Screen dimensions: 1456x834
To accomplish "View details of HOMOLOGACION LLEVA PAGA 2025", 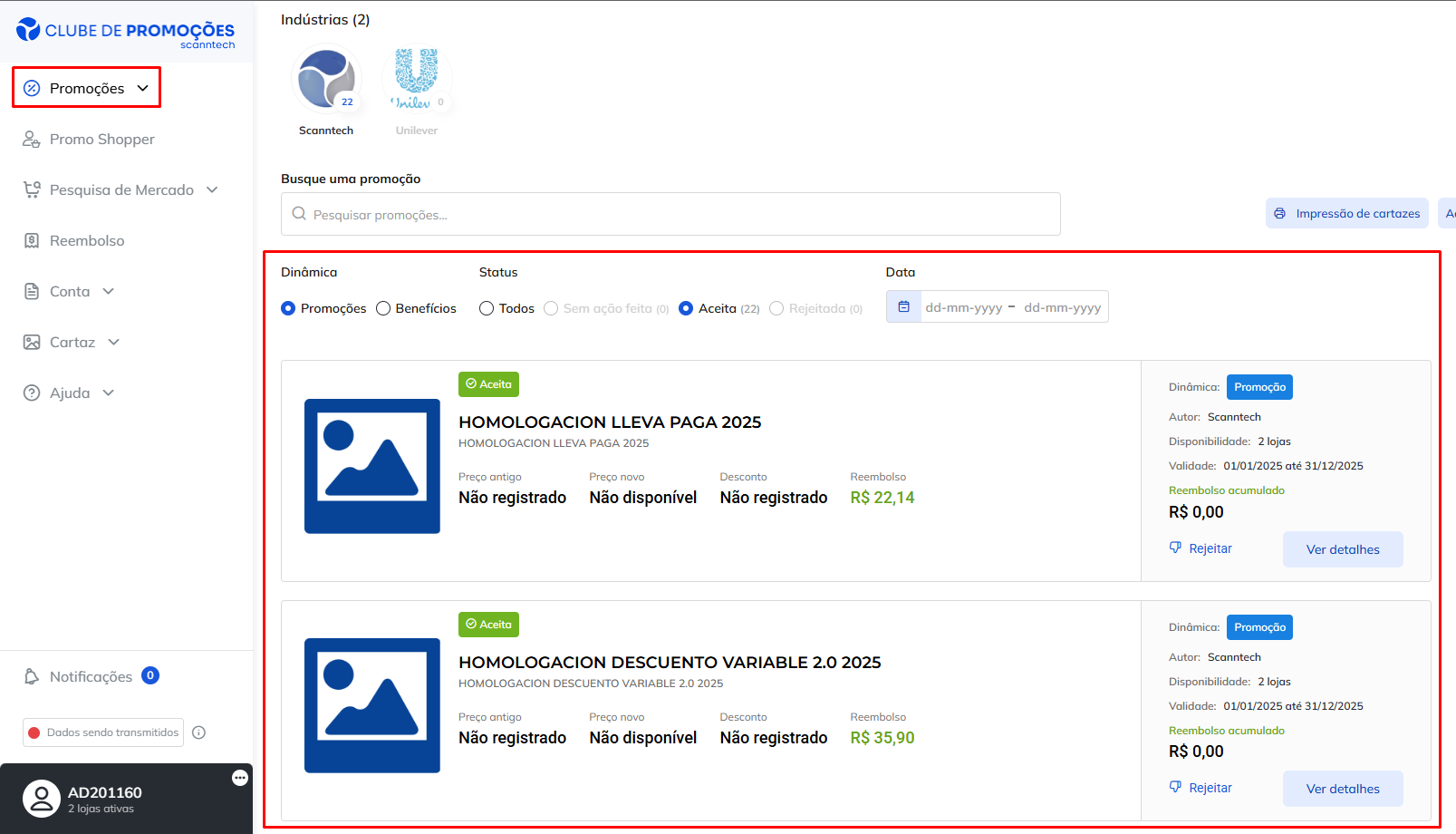I will (1342, 549).
